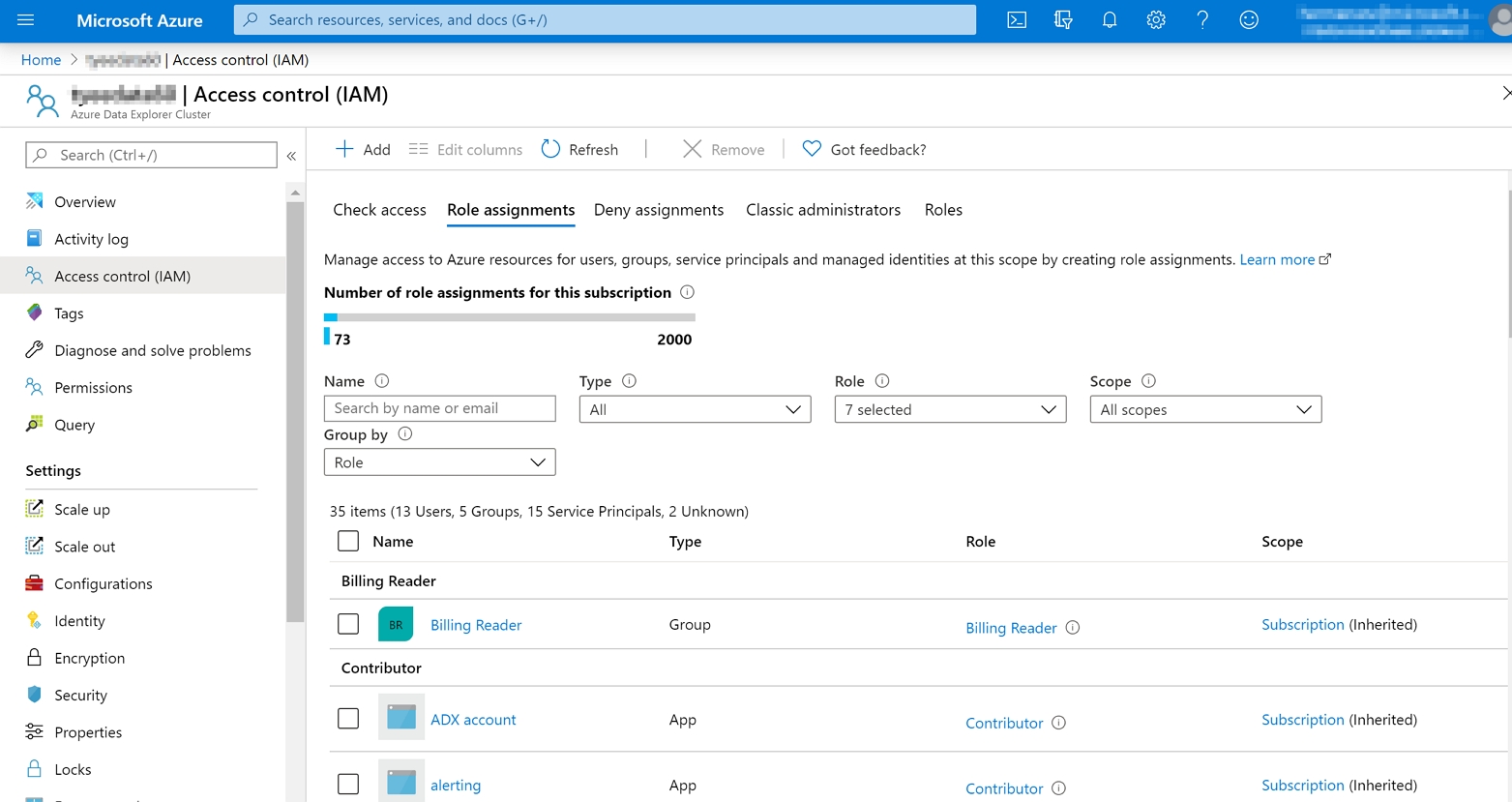The width and height of the screenshot is (1512, 802).
Task: Launch Cloud Shell from the top bar
Action: 1017,19
